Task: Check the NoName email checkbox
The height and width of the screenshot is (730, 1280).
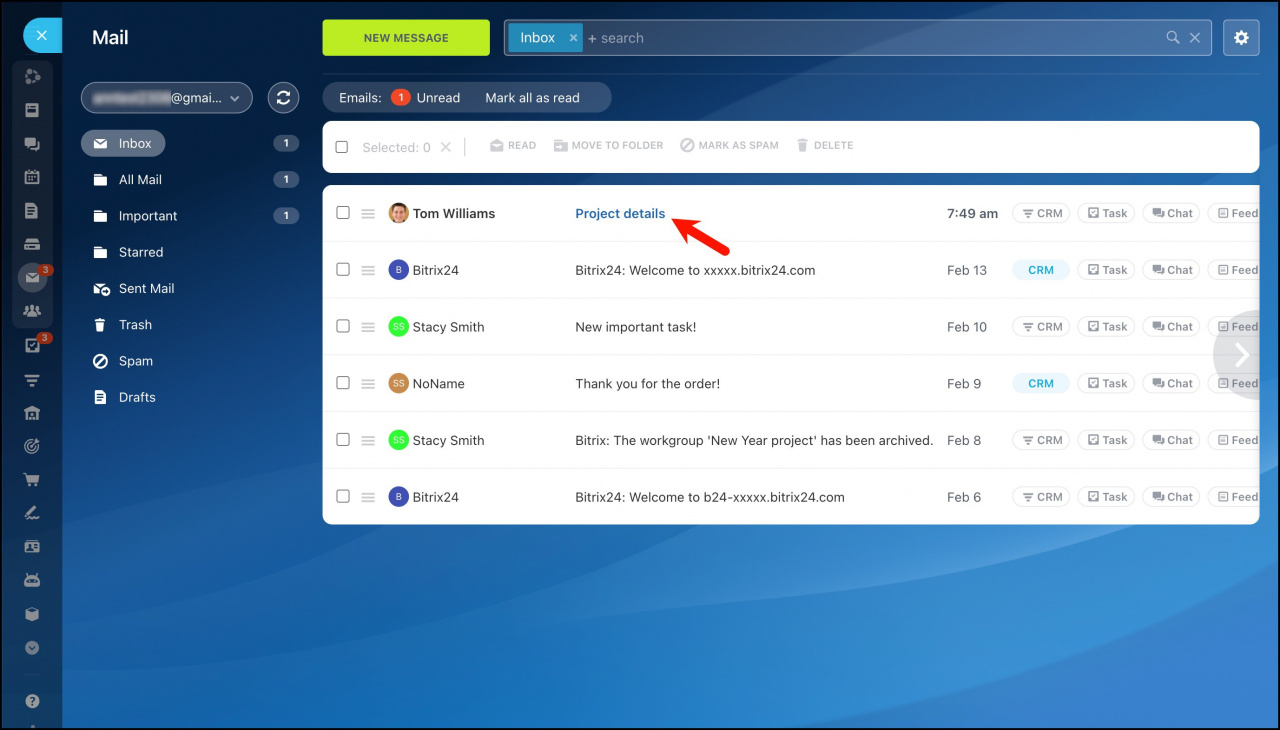Action: (x=343, y=383)
